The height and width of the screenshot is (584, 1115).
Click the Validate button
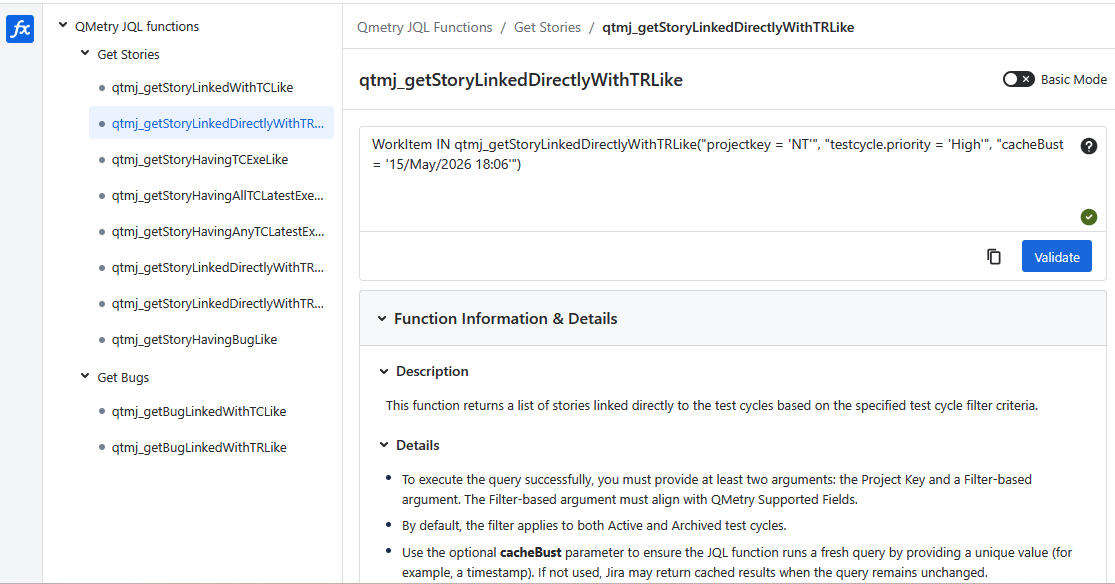click(1057, 257)
